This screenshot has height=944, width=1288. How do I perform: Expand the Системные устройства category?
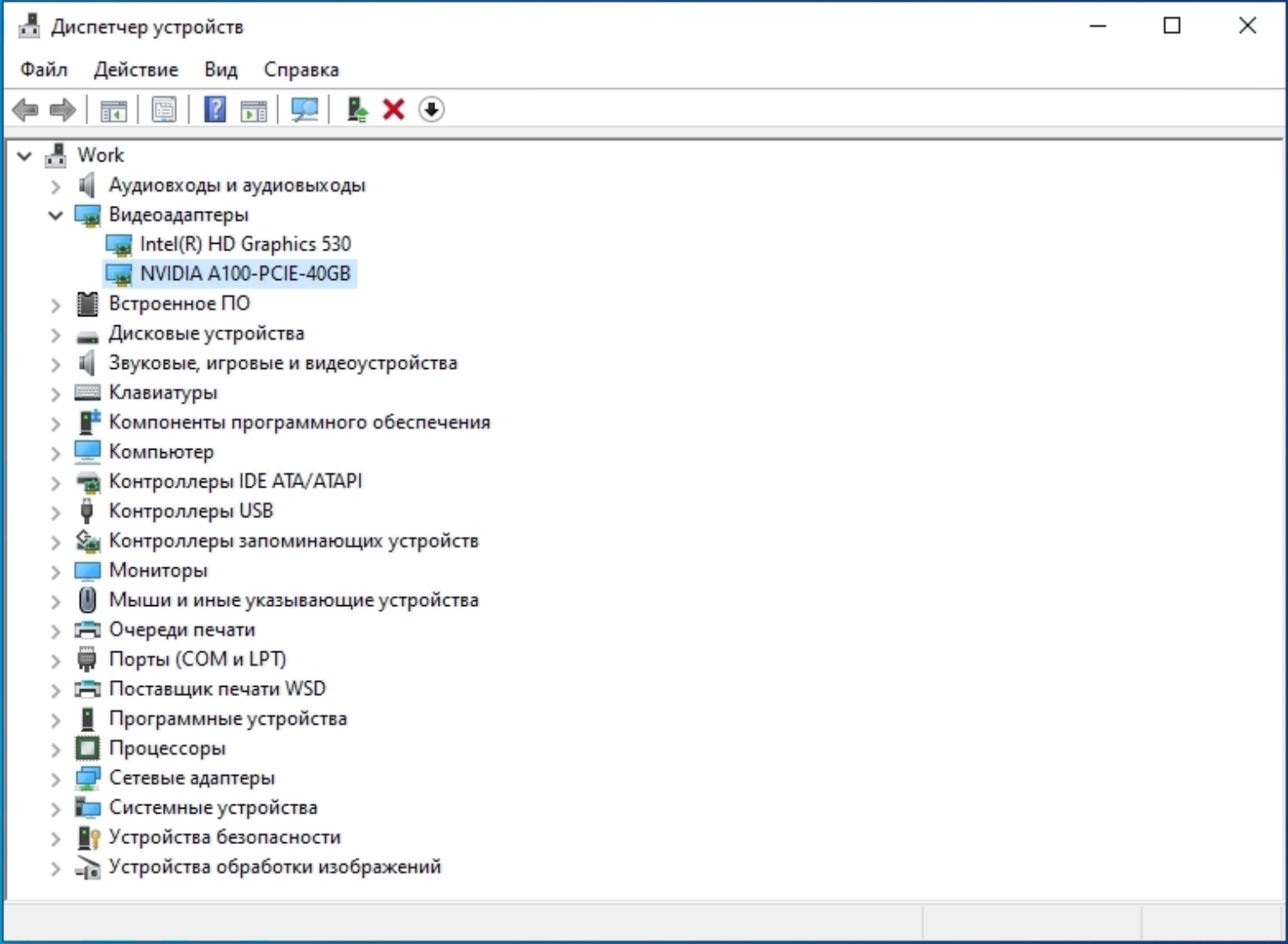click(55, 809)
